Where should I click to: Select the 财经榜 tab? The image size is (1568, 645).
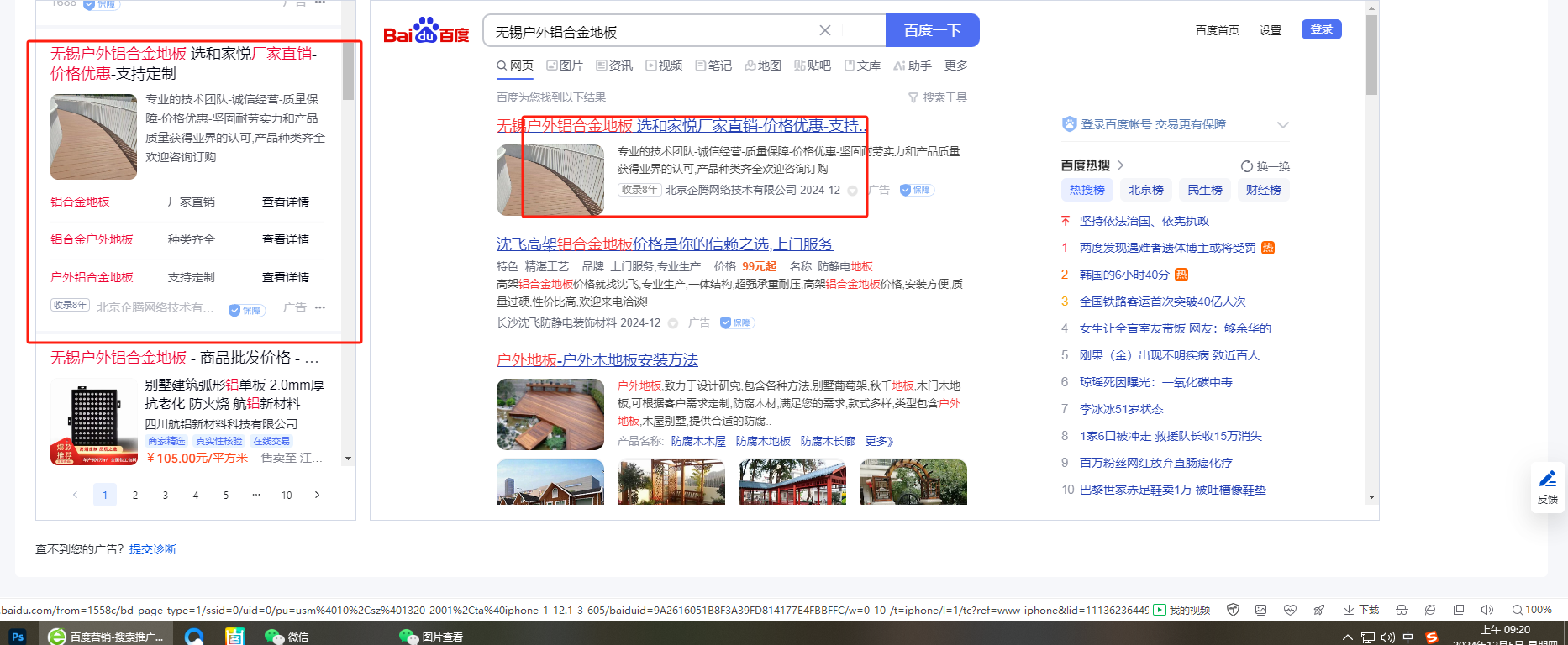click(1264, 190)
